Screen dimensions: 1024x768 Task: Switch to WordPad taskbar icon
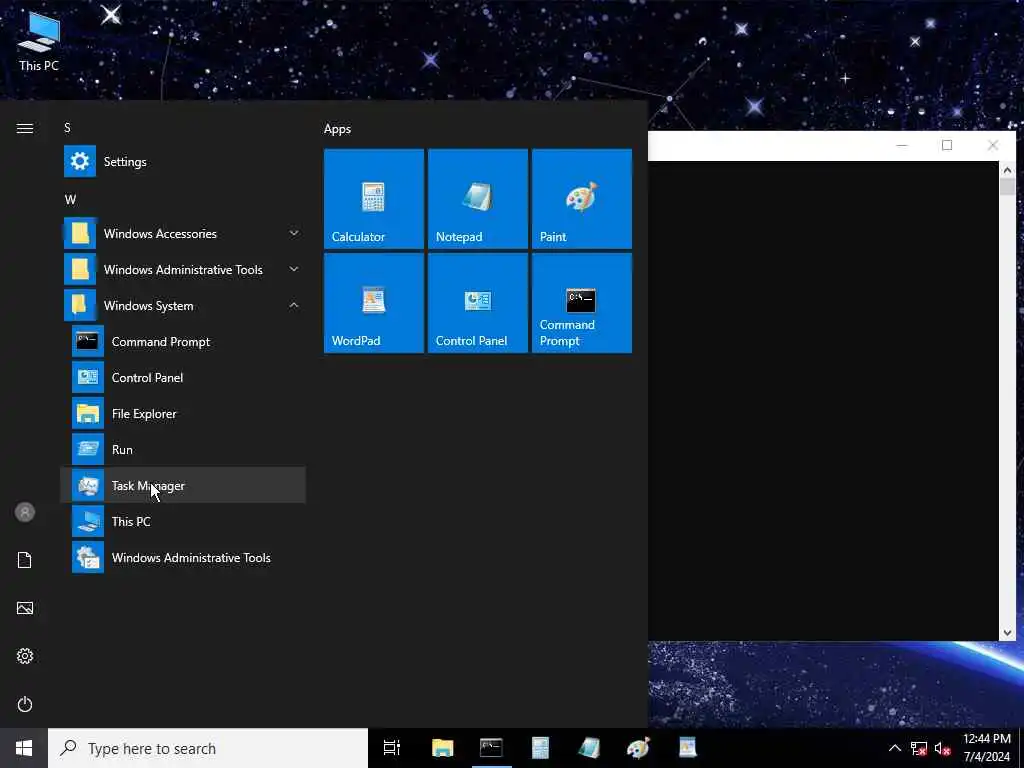point(687,748)
